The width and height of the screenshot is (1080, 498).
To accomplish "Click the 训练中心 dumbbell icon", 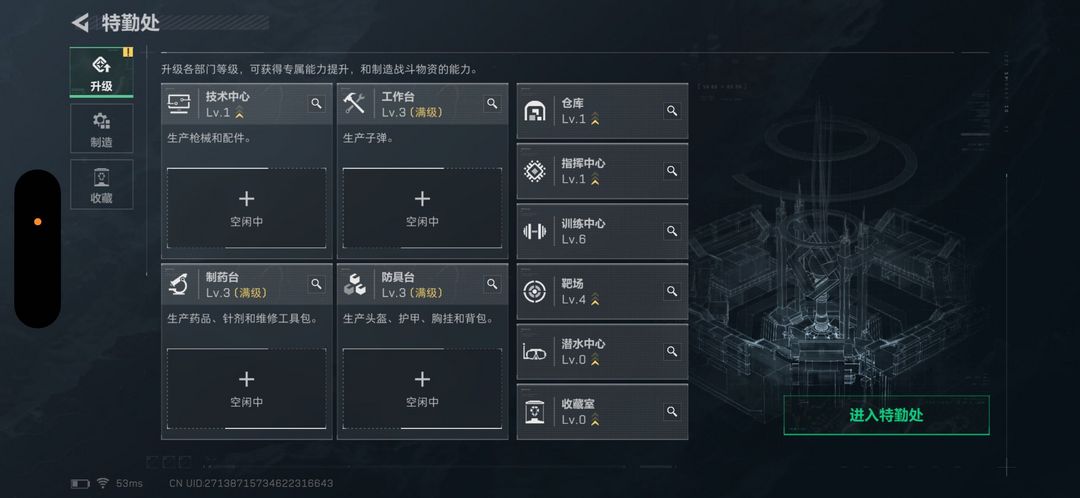I will (x=535, y=231).
